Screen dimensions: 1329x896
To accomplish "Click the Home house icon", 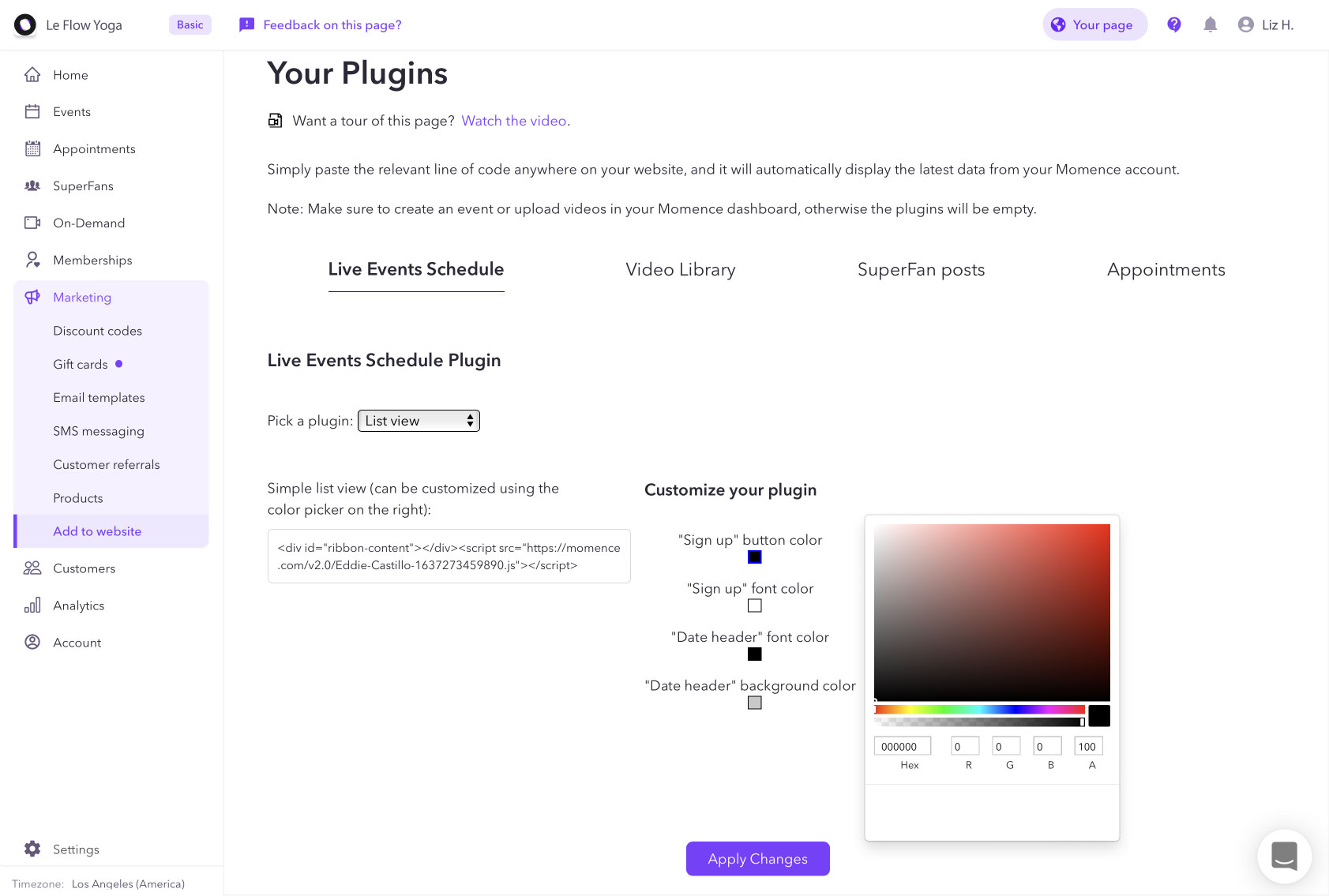I will click(x=32, y=75).
